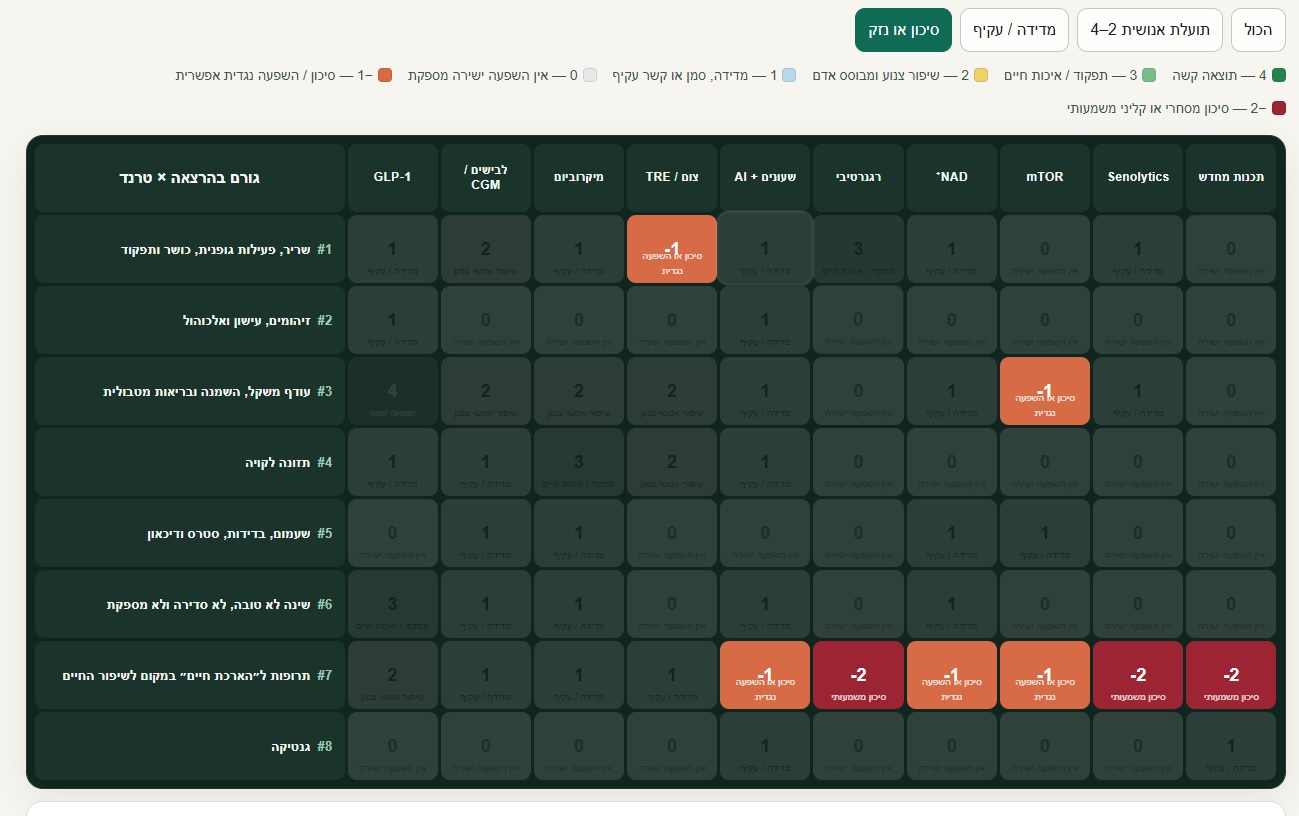Click the NAD⁺ column header
The image size is (1299, 816).
(x=952, y=177)
